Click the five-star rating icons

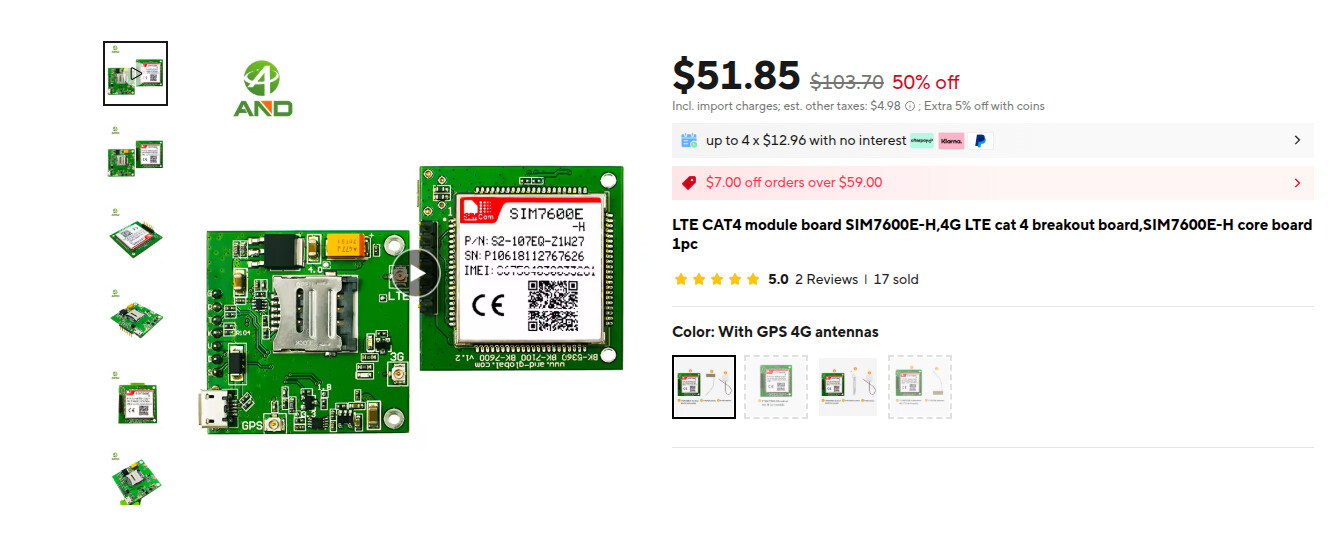716,280
